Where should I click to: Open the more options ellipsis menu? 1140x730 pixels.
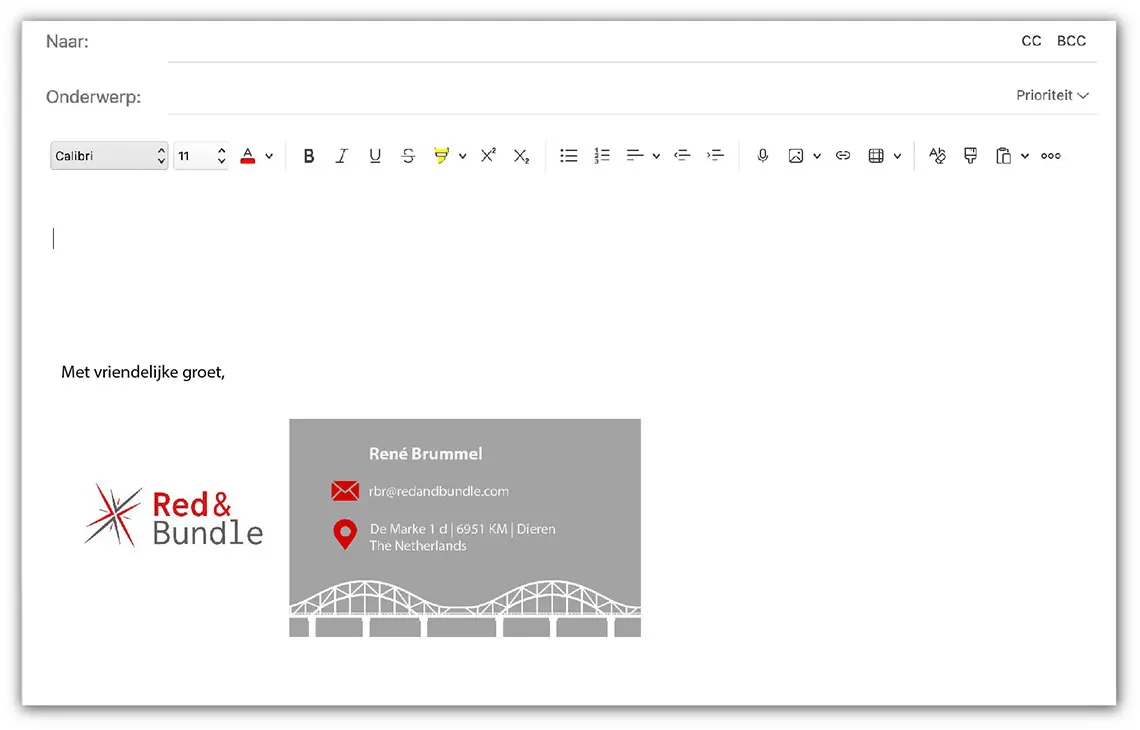pos(1051,156)
